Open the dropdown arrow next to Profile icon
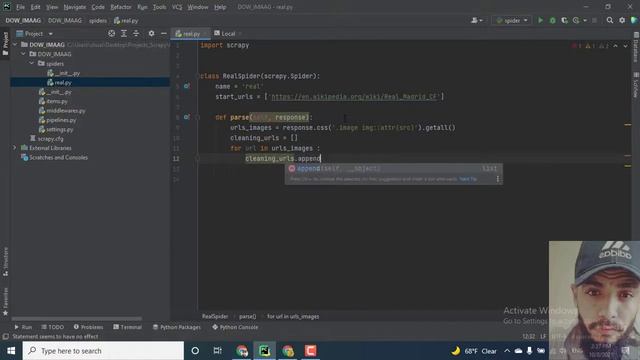The width and height of the screenshot is (640, 360). pyautogui.click(x=585, y=20)
